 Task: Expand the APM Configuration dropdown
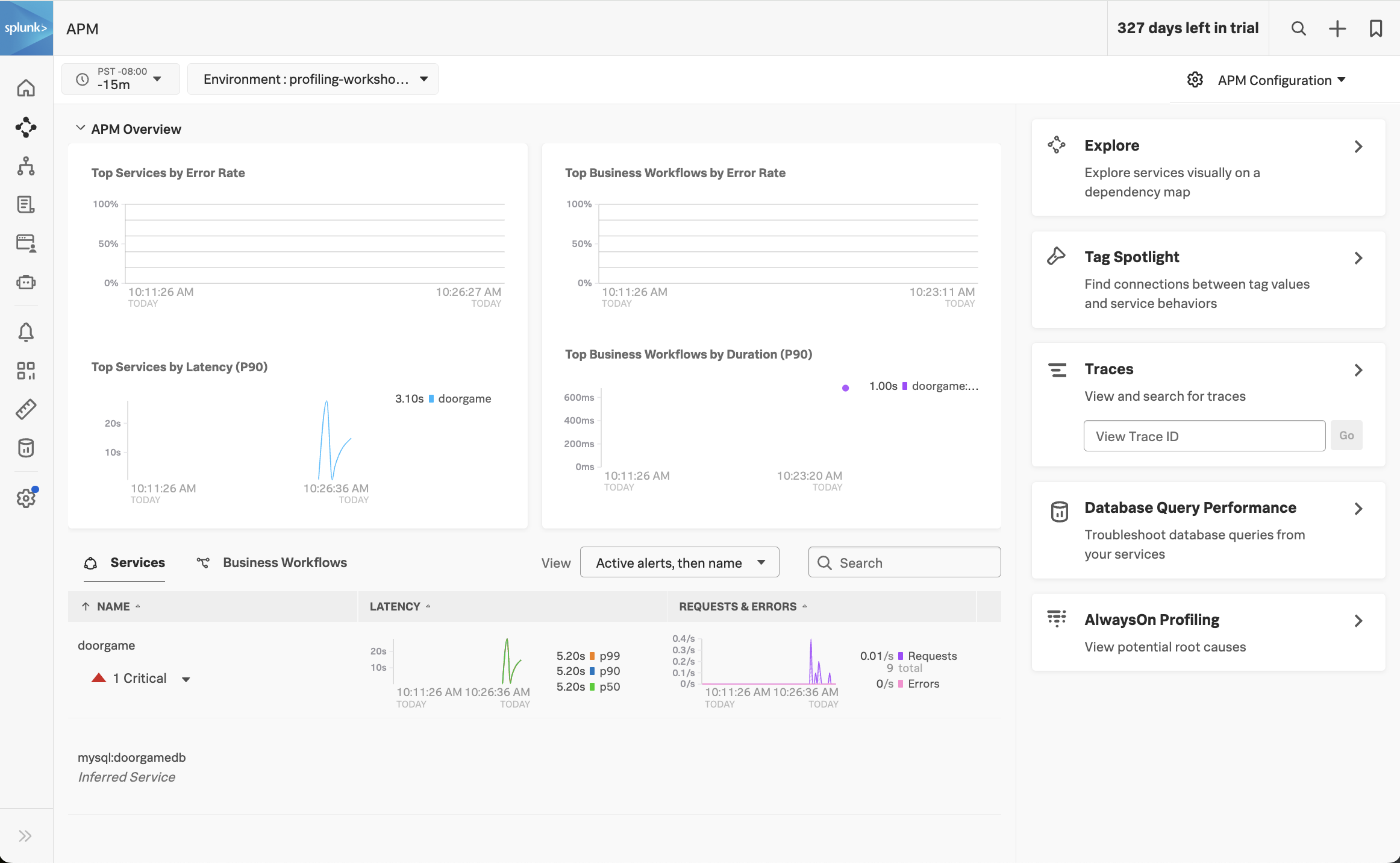coord(1281,80)
